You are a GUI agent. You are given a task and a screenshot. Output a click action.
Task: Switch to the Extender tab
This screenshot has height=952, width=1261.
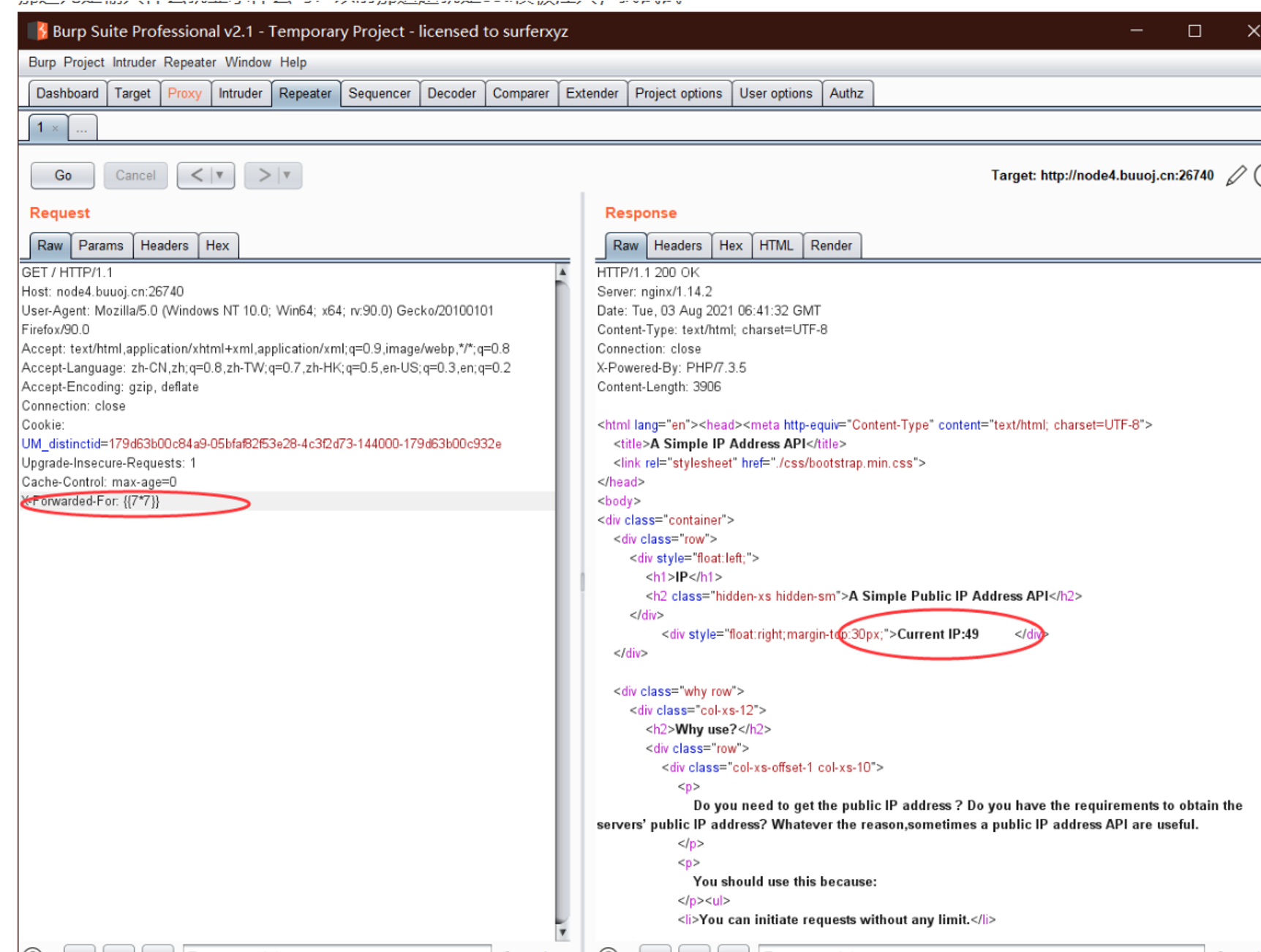coord(592,94)
